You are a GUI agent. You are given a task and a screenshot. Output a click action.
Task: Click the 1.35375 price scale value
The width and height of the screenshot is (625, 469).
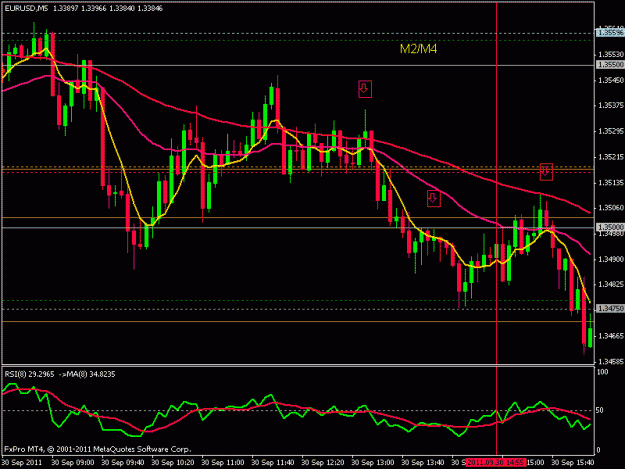(x=611, y=106)
